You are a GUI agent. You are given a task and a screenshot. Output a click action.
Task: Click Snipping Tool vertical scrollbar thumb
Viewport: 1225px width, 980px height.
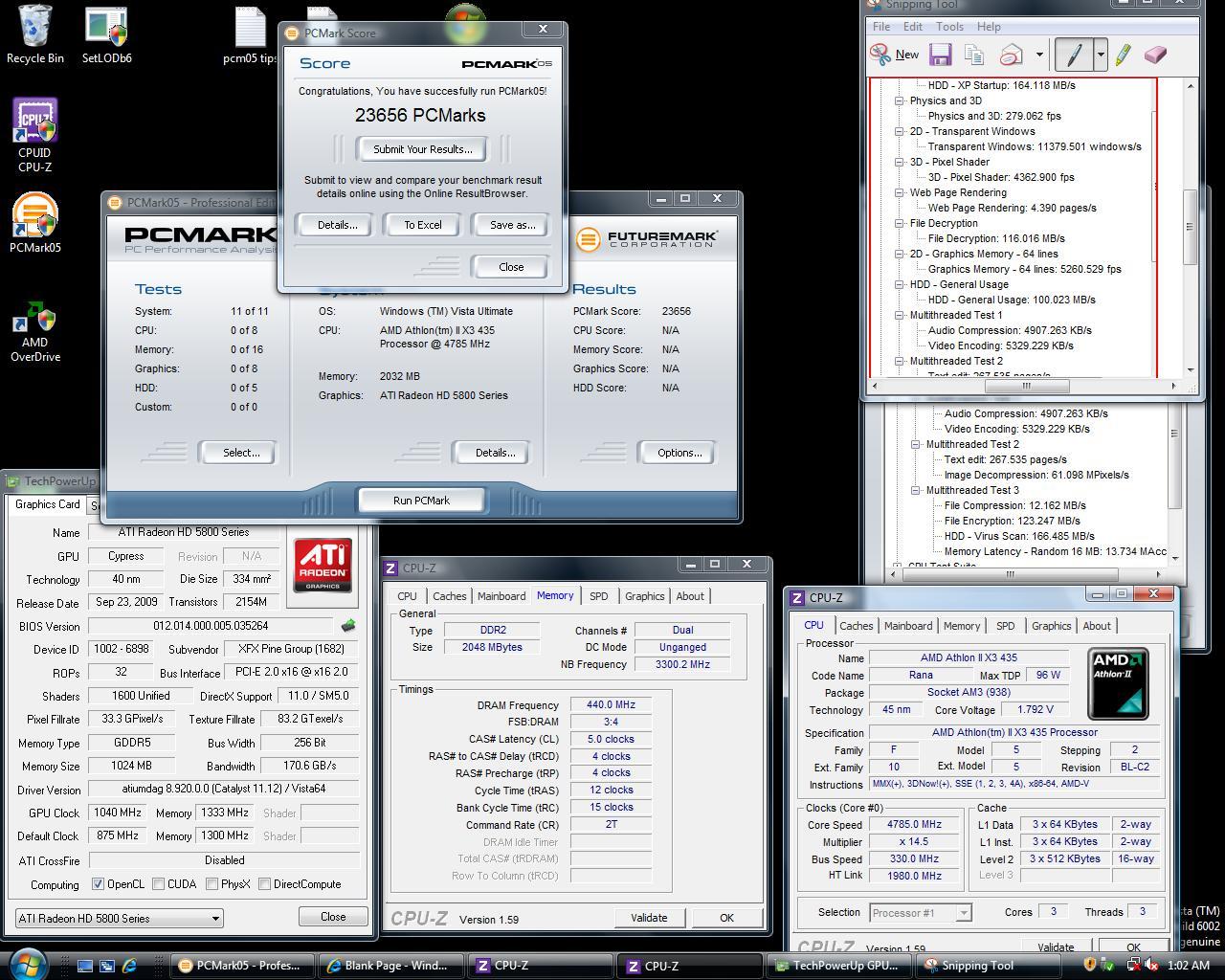click(1190, 227)
